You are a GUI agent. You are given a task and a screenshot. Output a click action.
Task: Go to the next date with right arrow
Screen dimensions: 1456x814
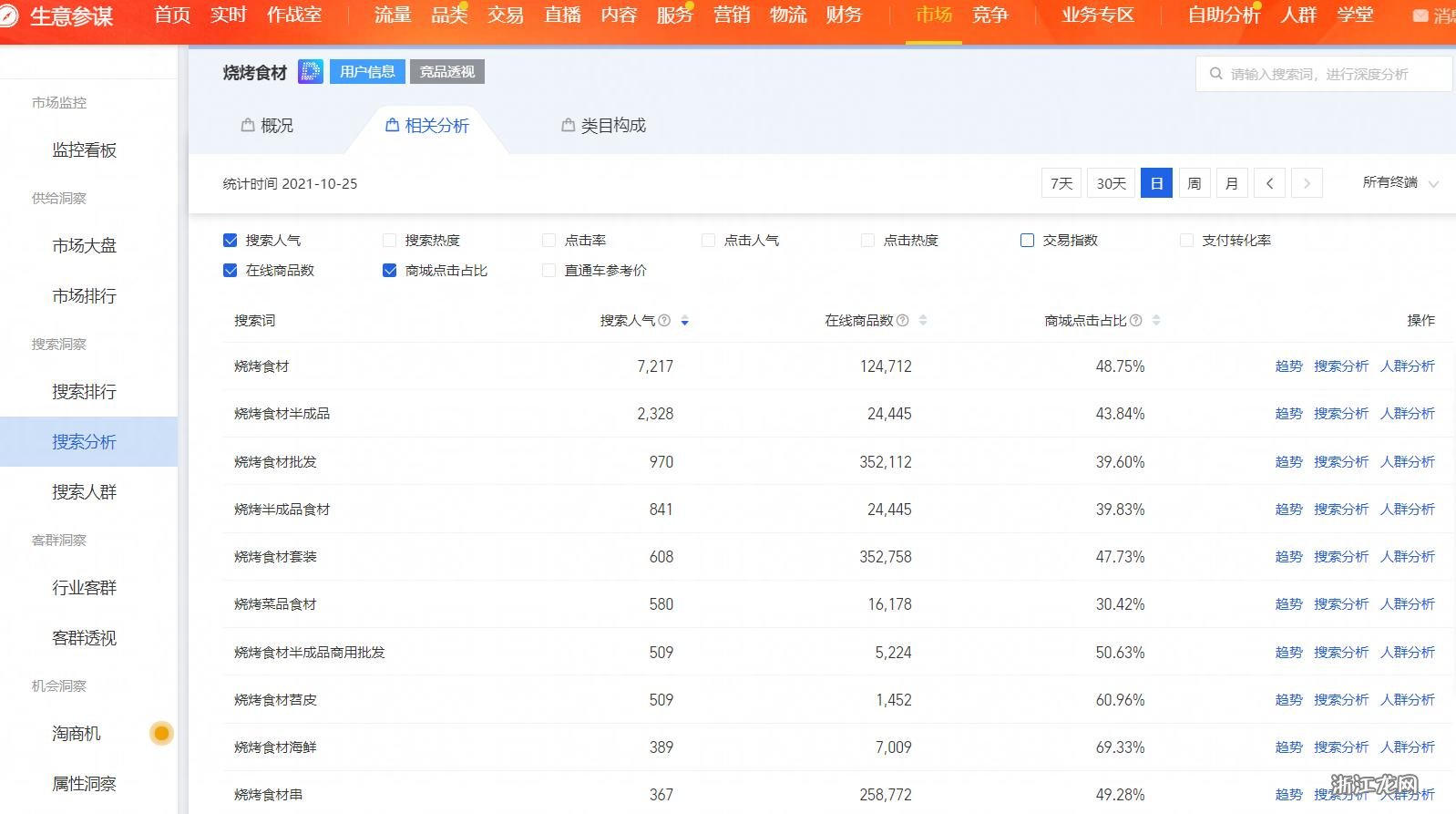point(1307,183)
